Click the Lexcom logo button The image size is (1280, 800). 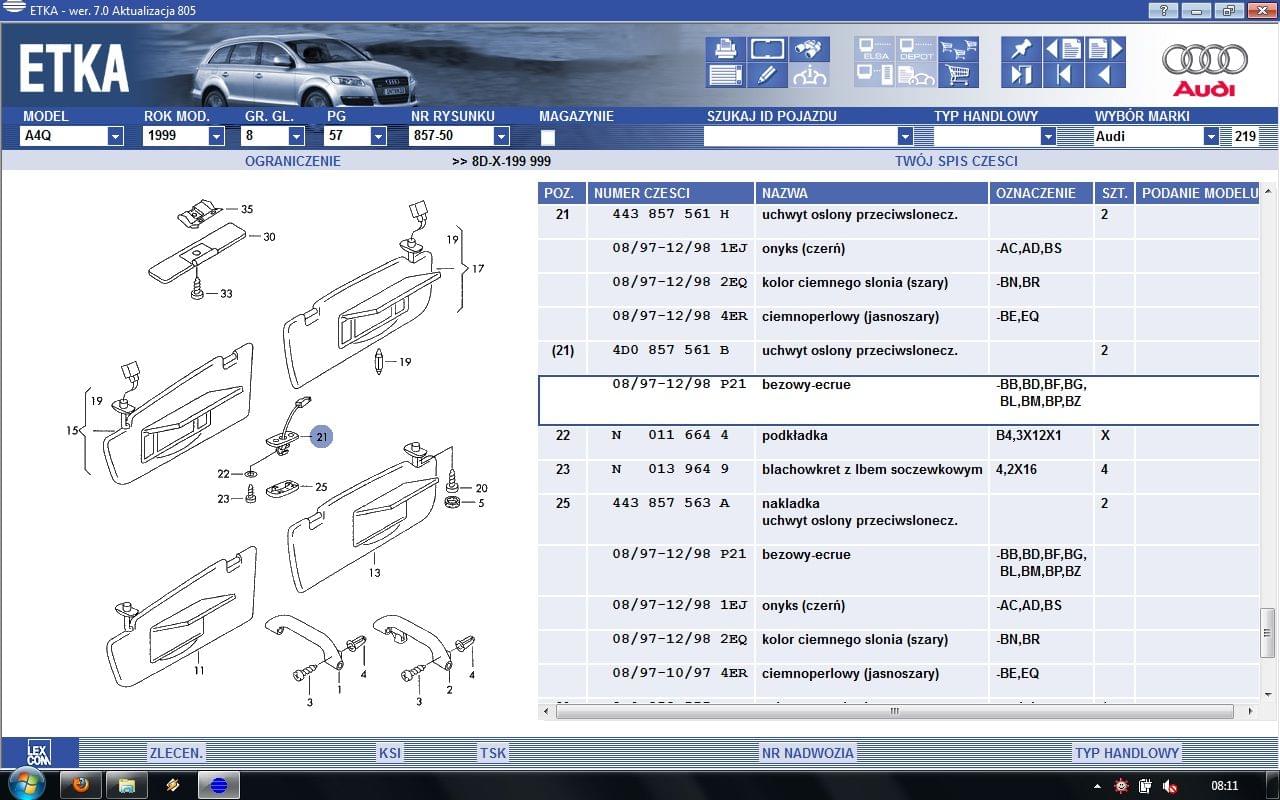[38, 753]
